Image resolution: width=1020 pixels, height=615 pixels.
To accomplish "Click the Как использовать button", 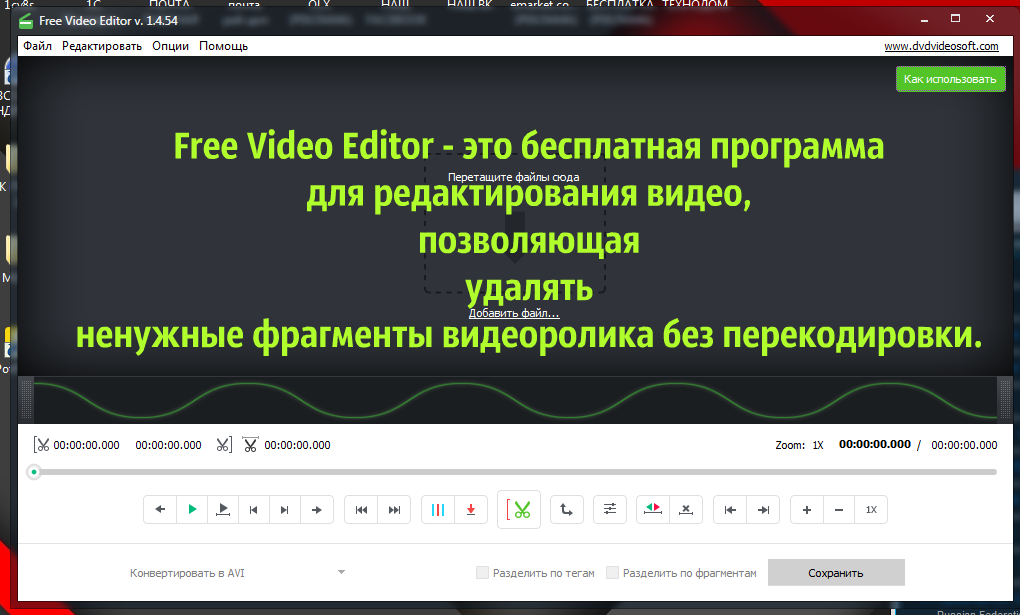I will tap(950, 79).
